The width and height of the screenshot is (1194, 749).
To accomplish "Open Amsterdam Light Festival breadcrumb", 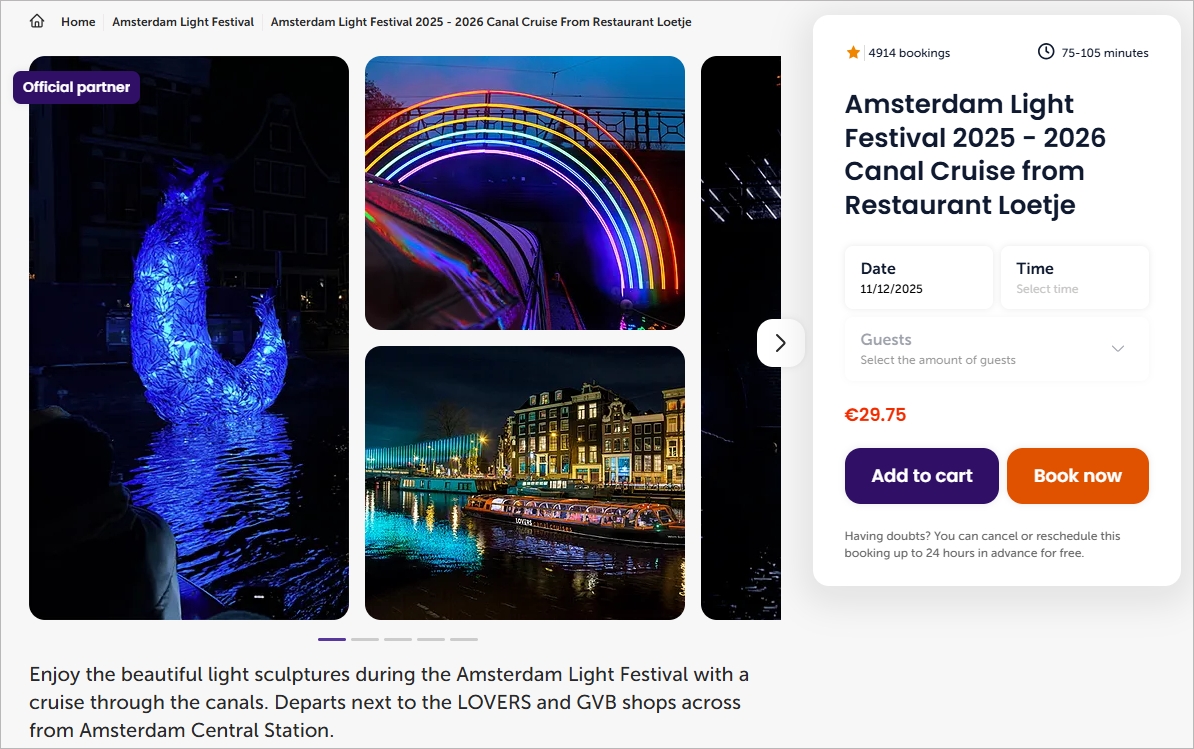I will click(183, 22).
